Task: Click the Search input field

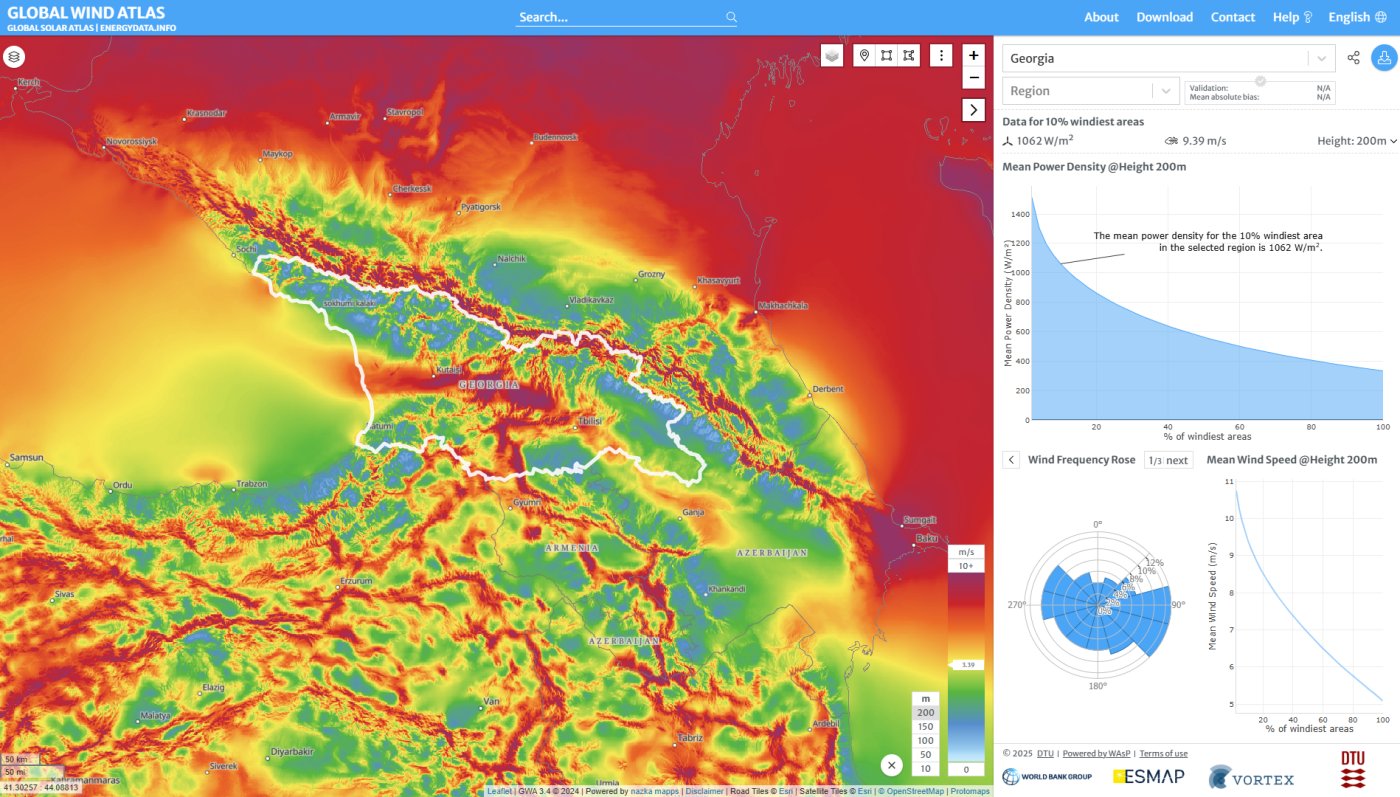Action: pos(620,17)
